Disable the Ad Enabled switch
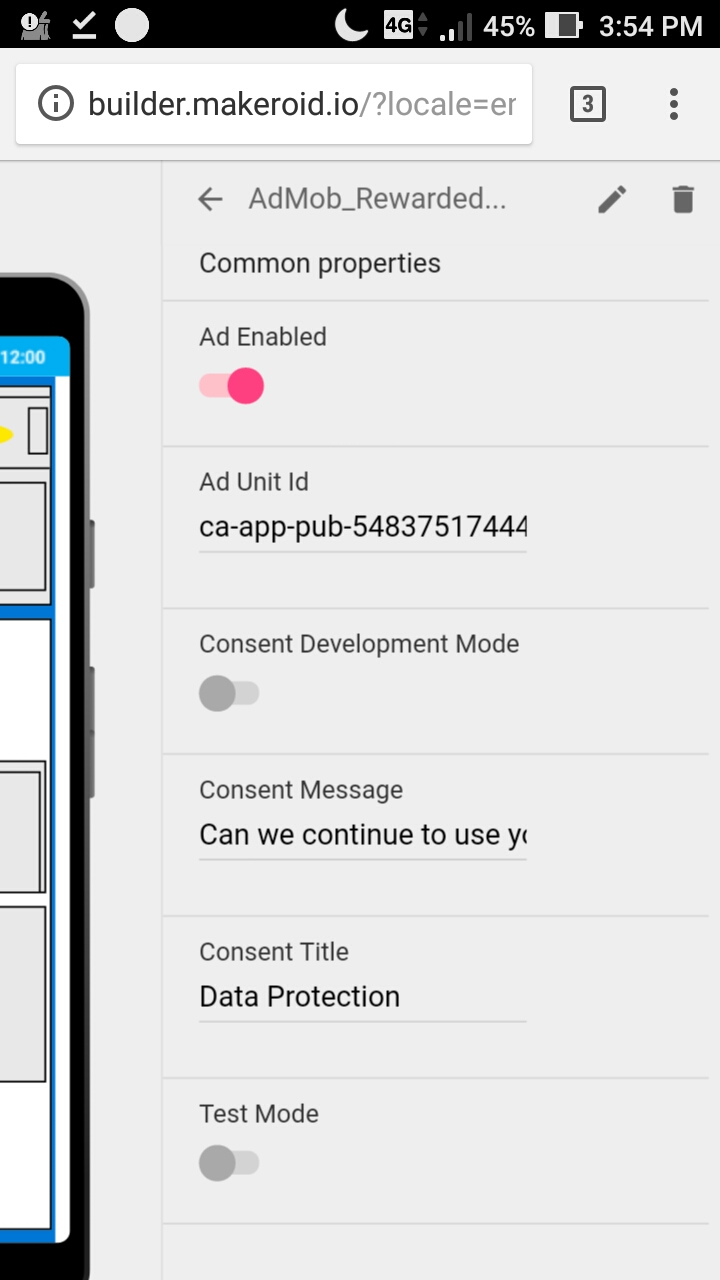This screenshot has width=720, height=1280. (231, 386)
